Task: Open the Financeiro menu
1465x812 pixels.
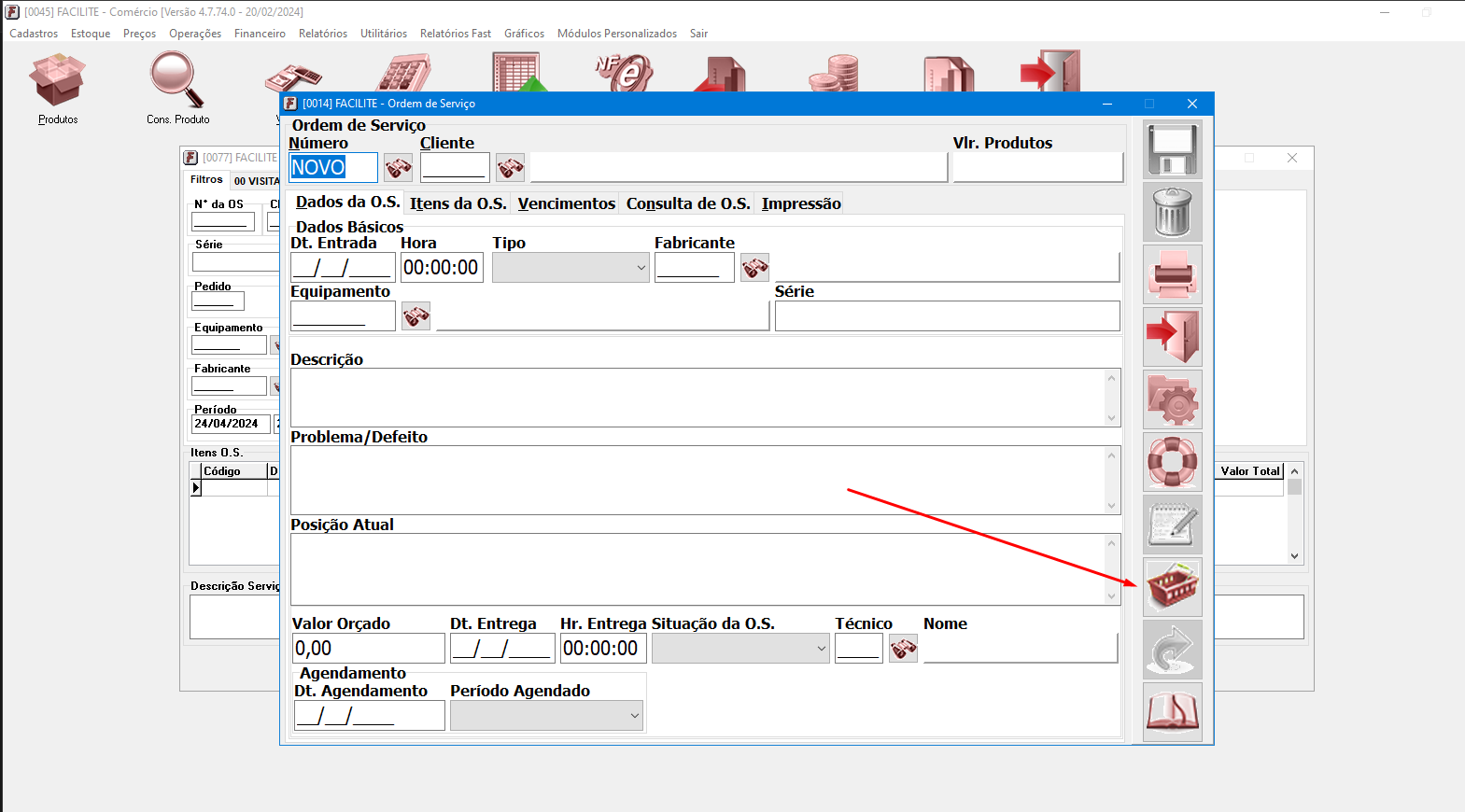Action: (260, 34)
